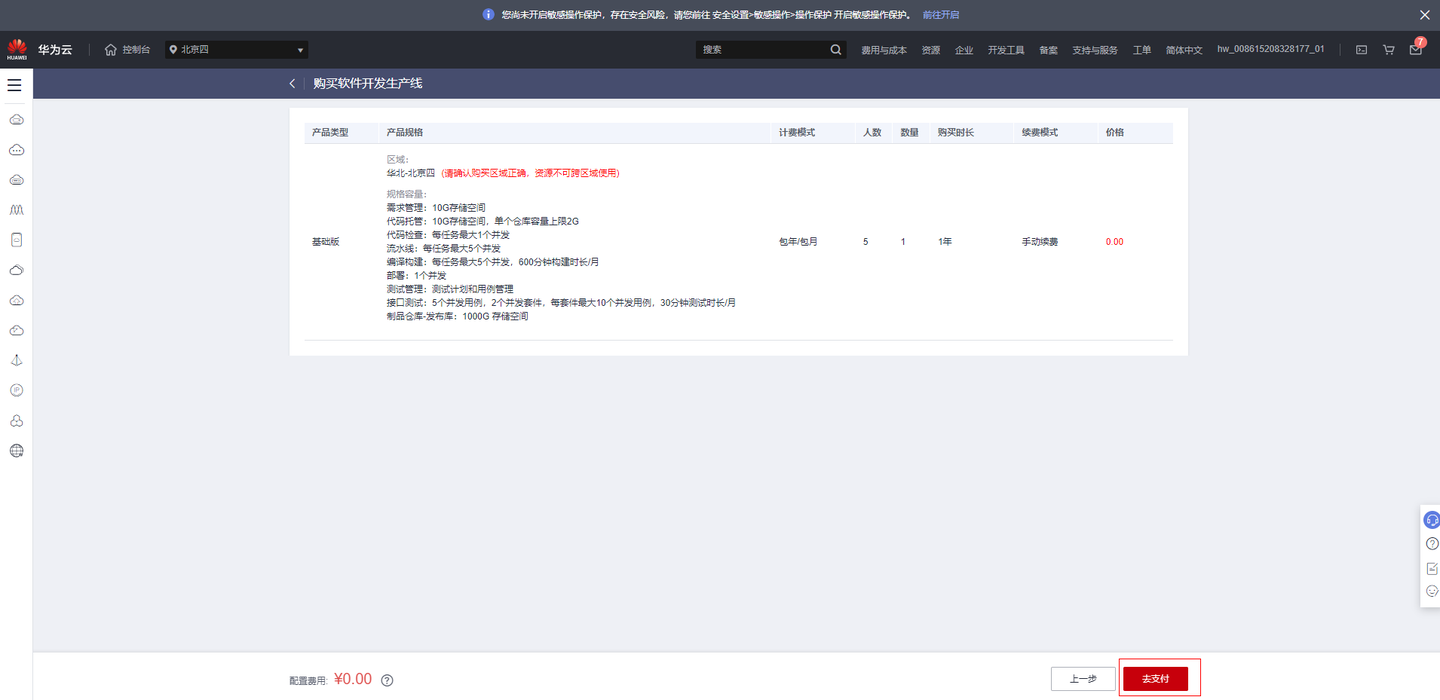The height and width of the screenshot is (700, 1440).
Task: Click the smiley satisfaction survey icon
Action: (x=1430, y=591)
